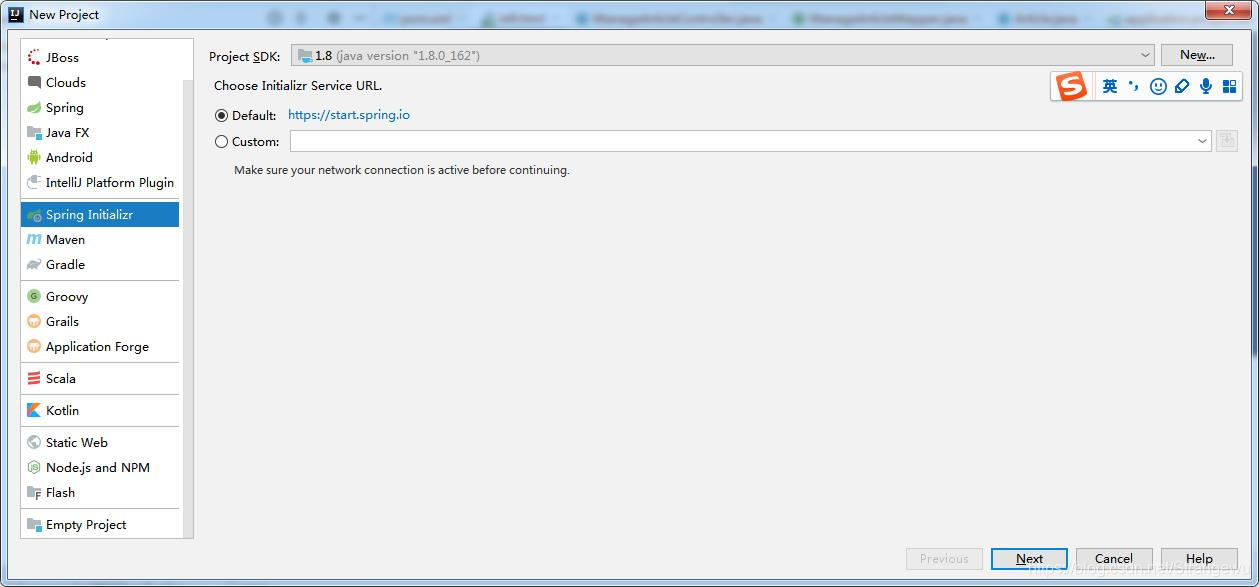1259x587 pixels.
Task: Select JBoss project type icon
Action: tap(34, 58)
